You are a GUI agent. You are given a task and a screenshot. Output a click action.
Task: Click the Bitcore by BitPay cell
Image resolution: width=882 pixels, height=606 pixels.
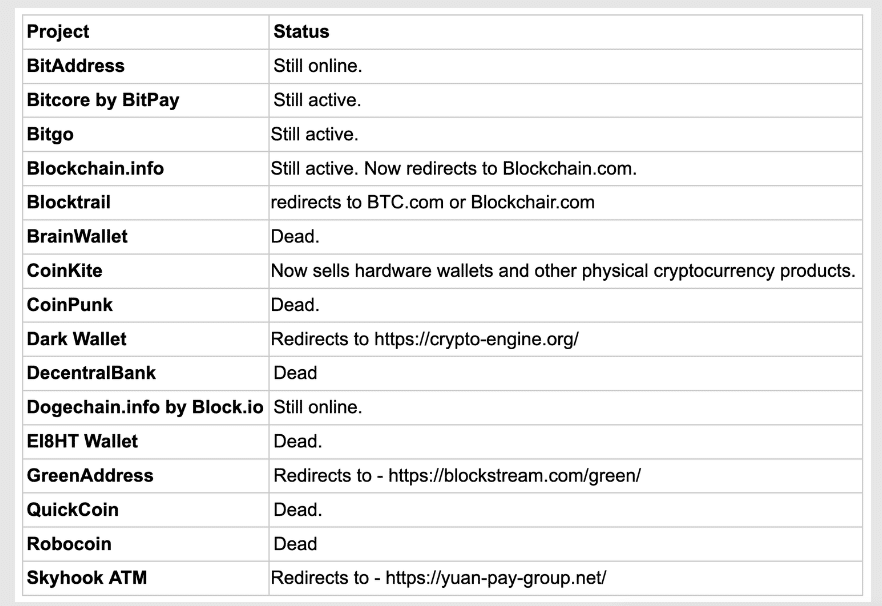point(103,100)
